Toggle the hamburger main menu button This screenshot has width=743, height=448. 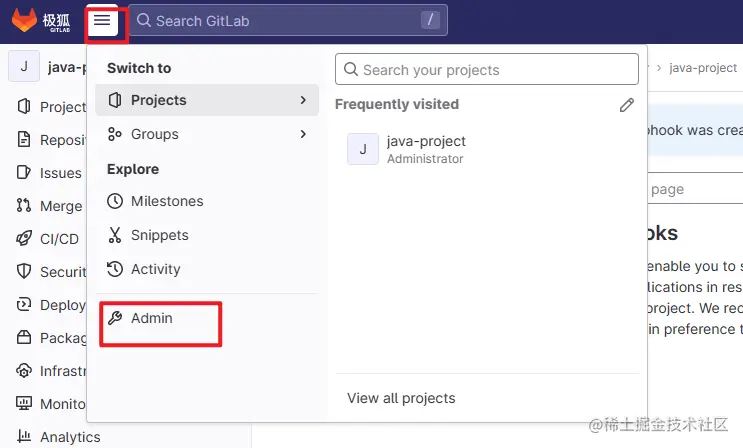(x=102, y=21)
